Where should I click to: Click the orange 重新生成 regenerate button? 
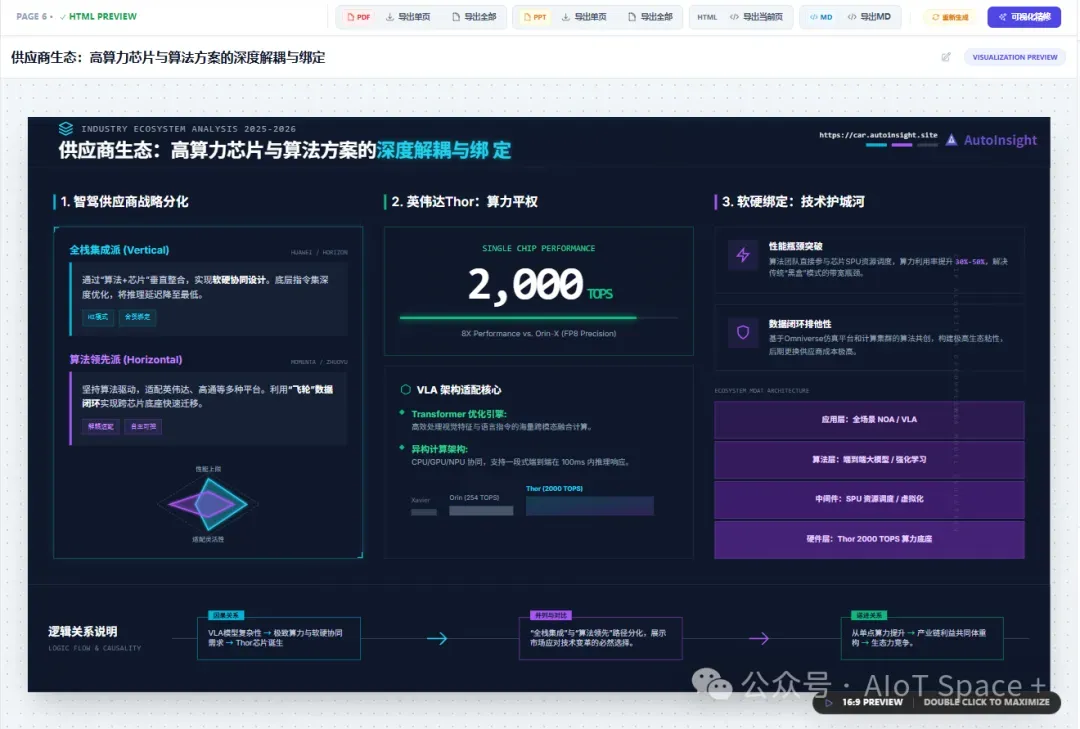[951, 17]
